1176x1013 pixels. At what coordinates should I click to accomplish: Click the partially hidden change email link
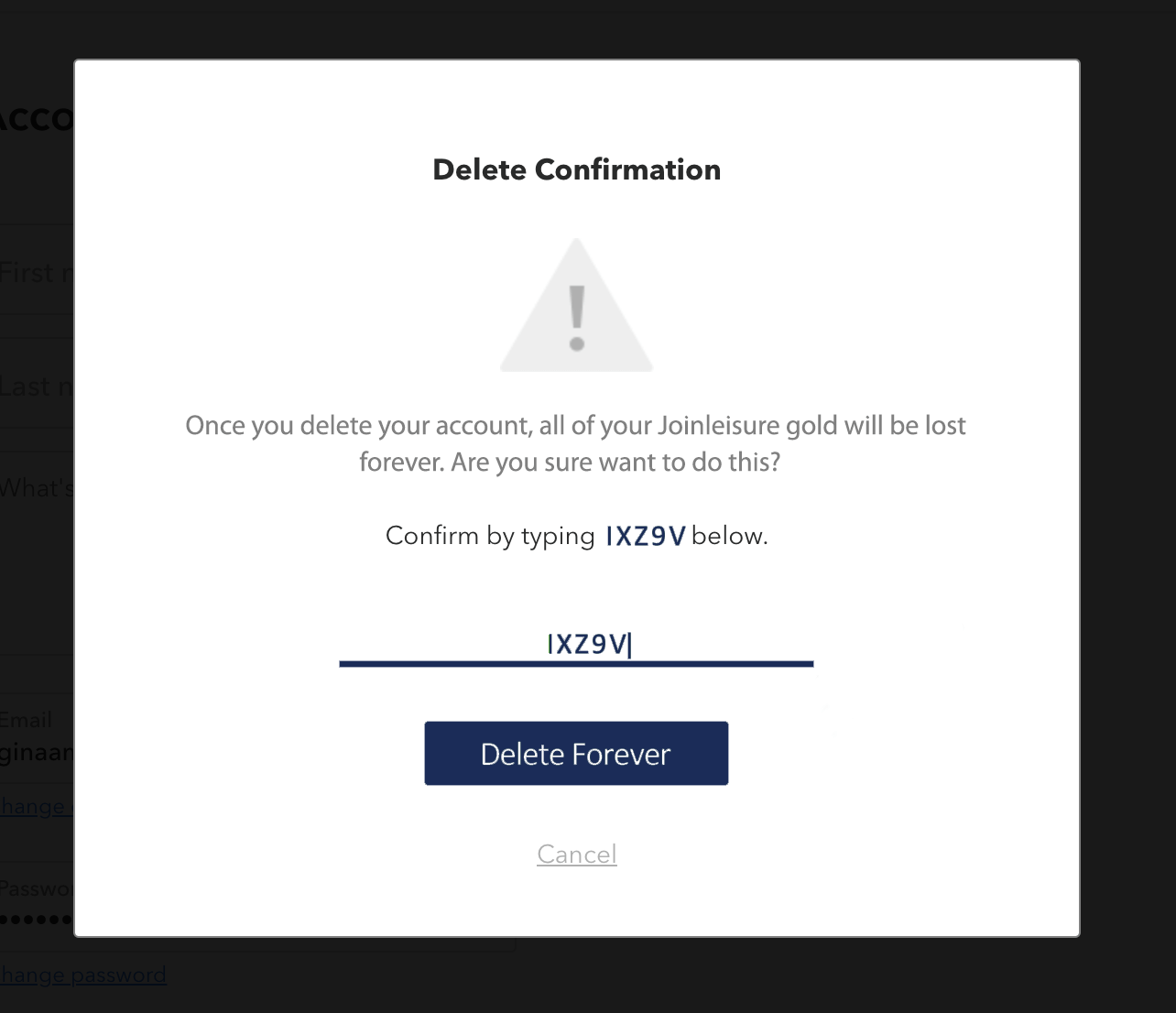pyautogui.click(x=35, y=806)
